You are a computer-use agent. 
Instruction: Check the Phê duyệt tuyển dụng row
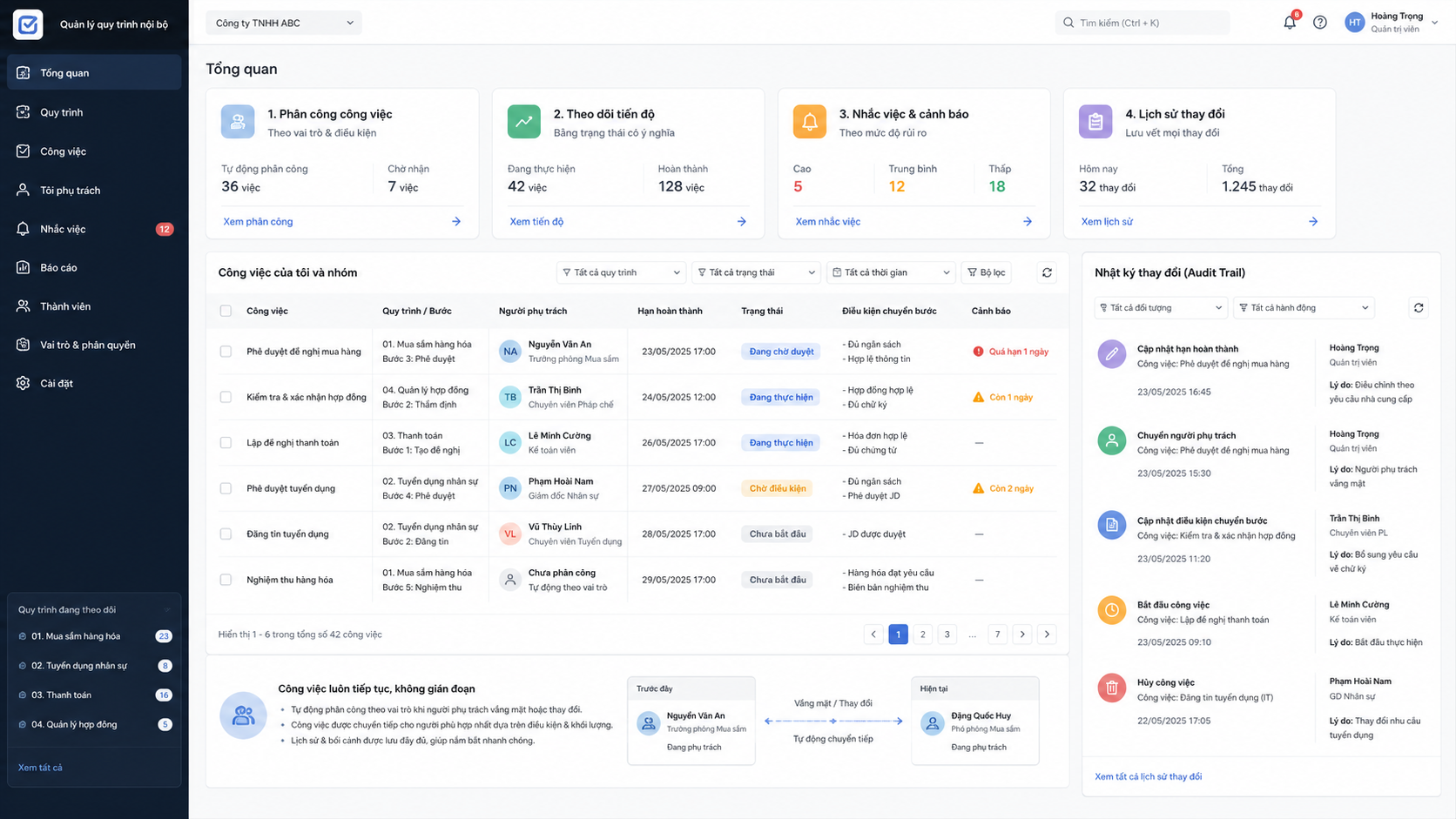coord(226,488)
